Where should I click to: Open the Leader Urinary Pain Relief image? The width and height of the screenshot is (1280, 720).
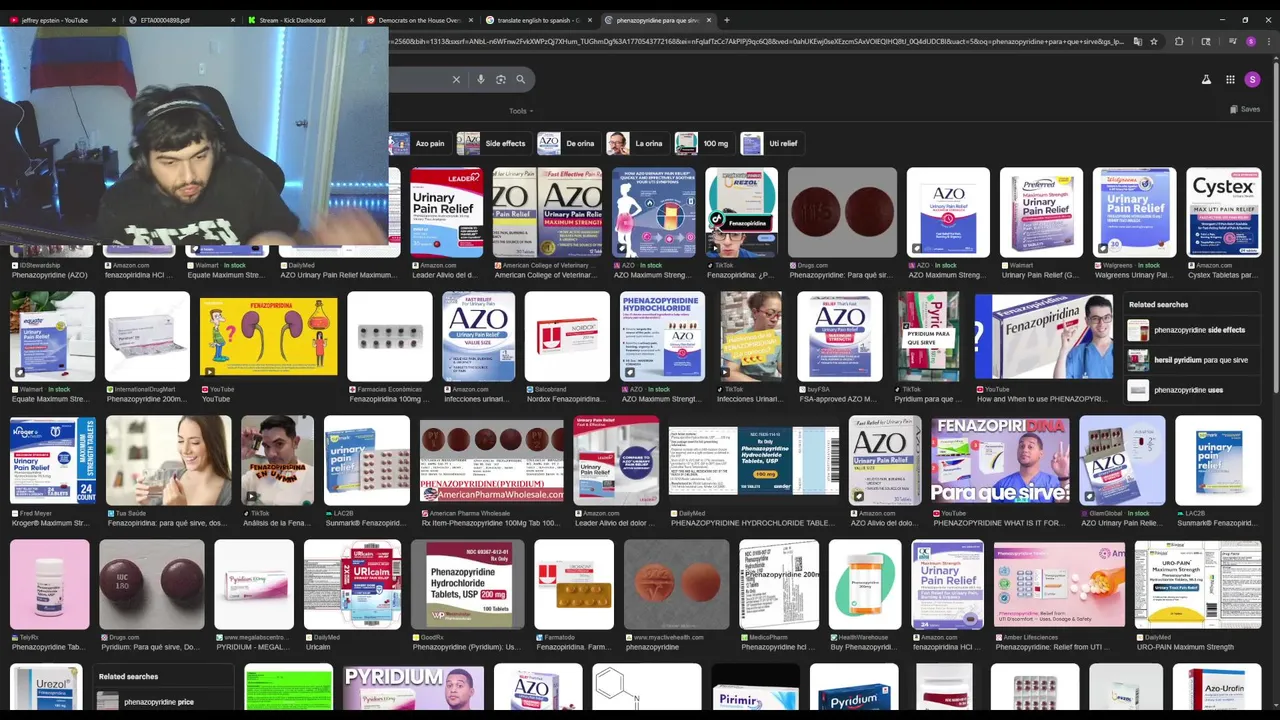pos(446,212)
